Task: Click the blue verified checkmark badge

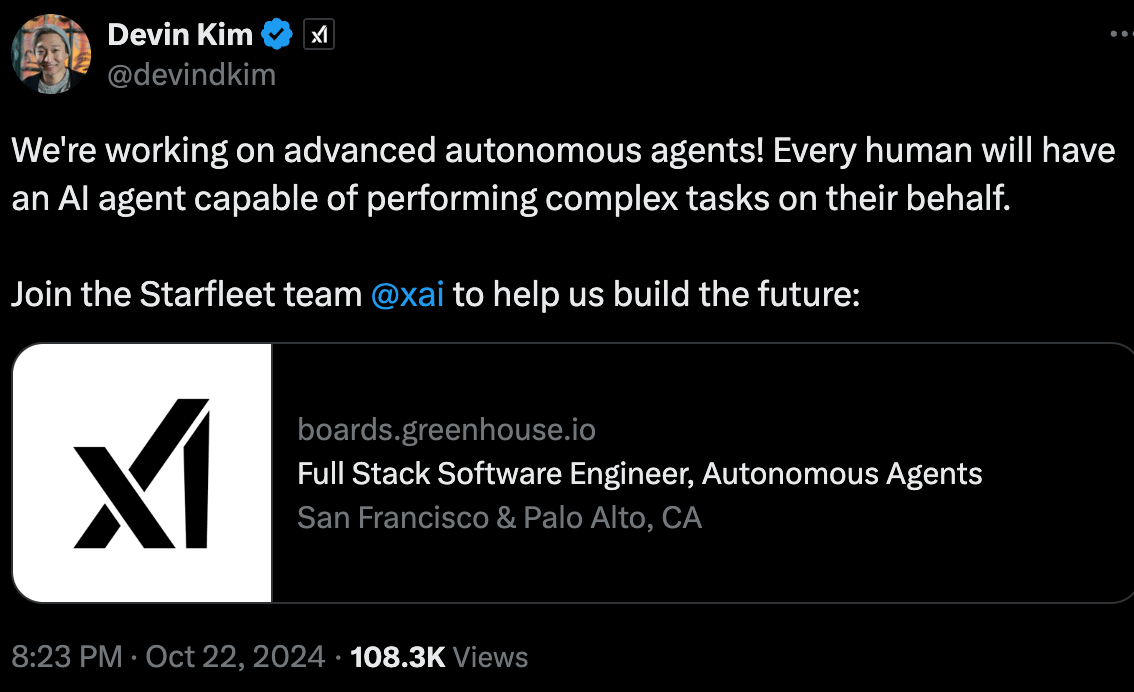Action: pos(276,36)
